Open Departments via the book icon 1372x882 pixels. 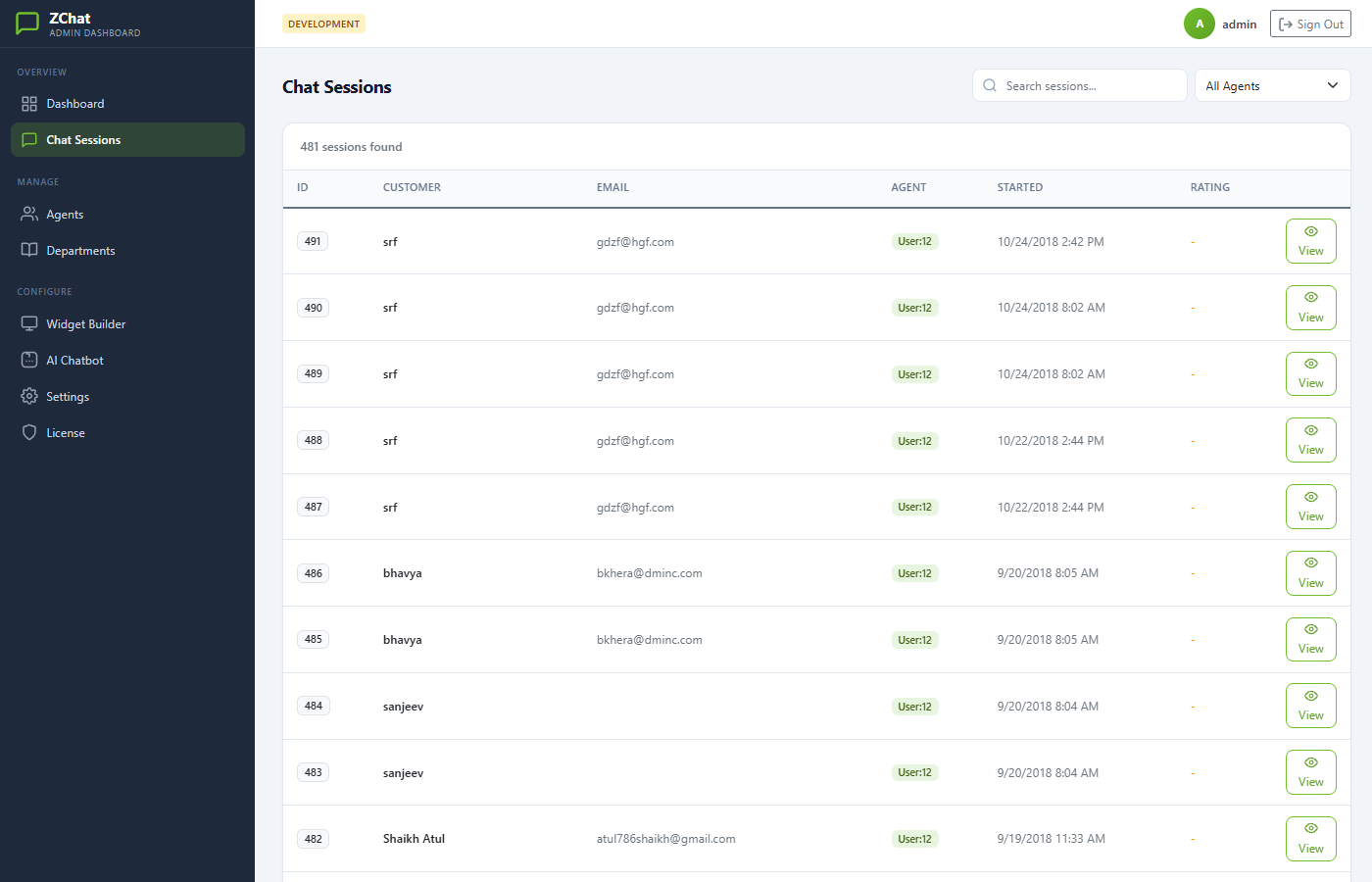pyautogui.click(x=28, y=250)
